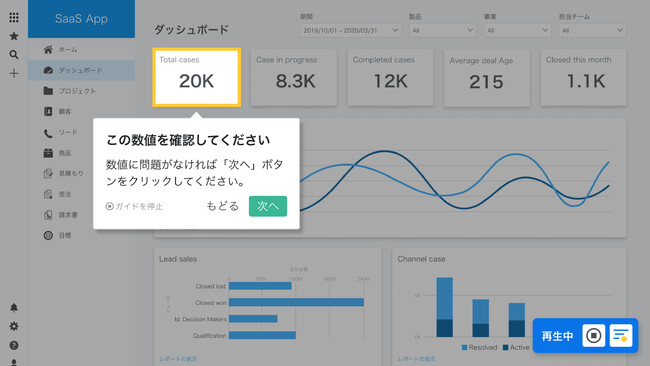Select the Total cases 20K card
This screenshot has width=650, height=366.
point(196,78)
